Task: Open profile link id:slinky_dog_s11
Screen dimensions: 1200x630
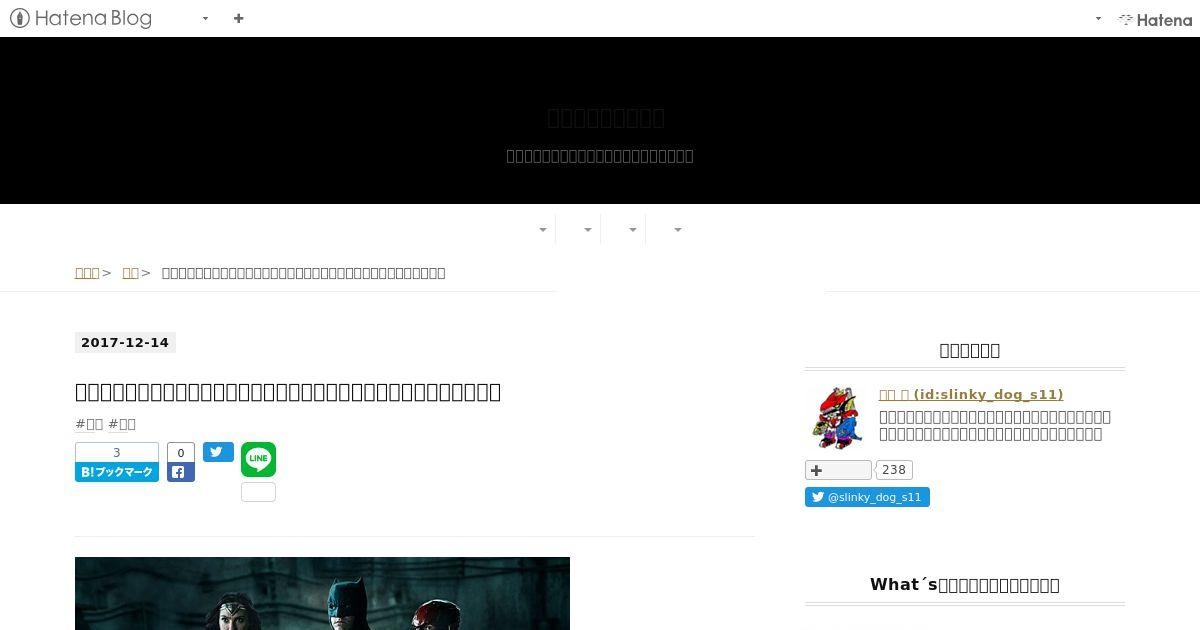Action: pos(971,395)
